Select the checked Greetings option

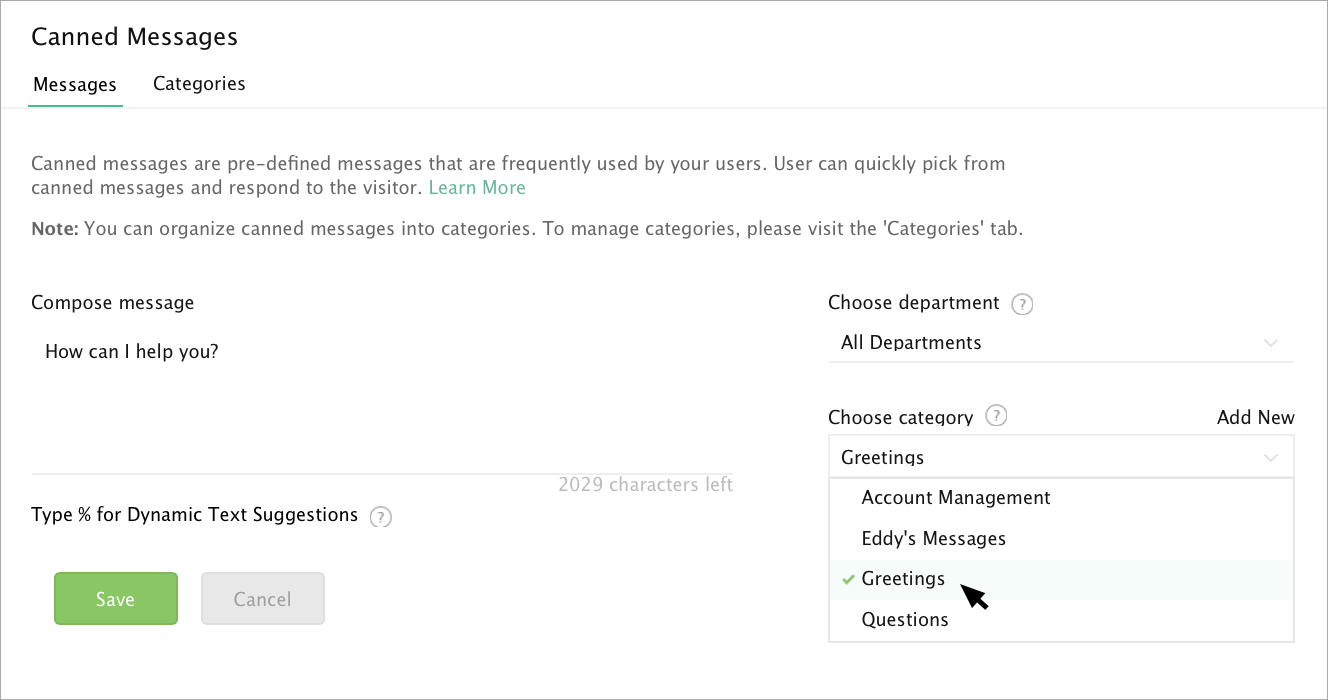pos(1061,579)
